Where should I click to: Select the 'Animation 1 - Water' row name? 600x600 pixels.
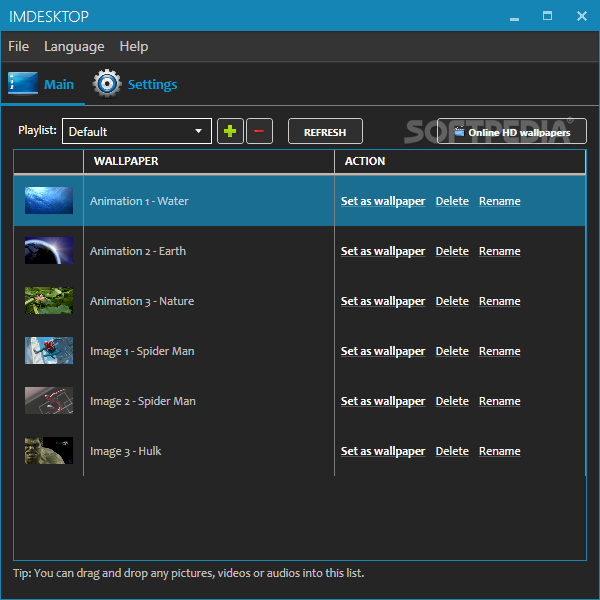[x=139, y=201]
